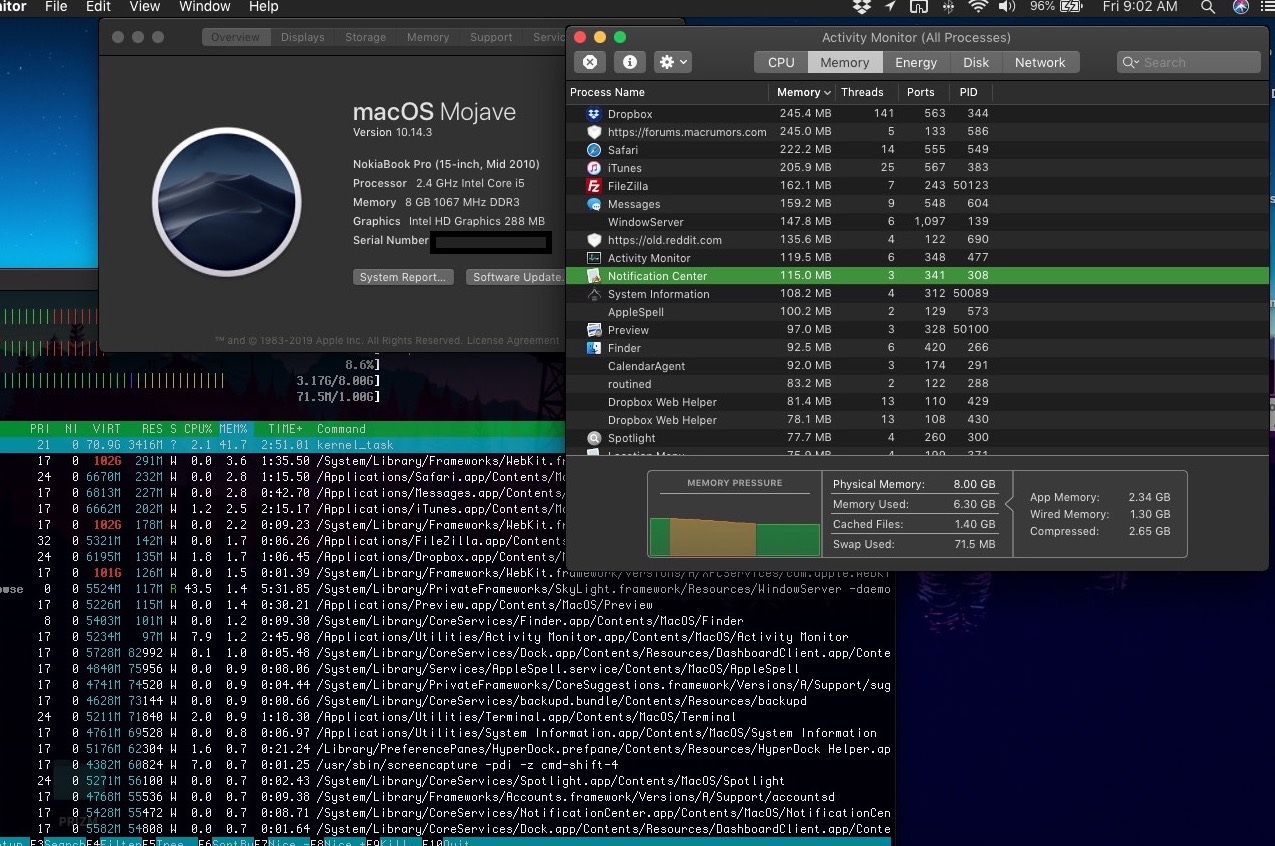Open the Edit menu
Viewport: 1275px width, 846px height.
(98, 7)
